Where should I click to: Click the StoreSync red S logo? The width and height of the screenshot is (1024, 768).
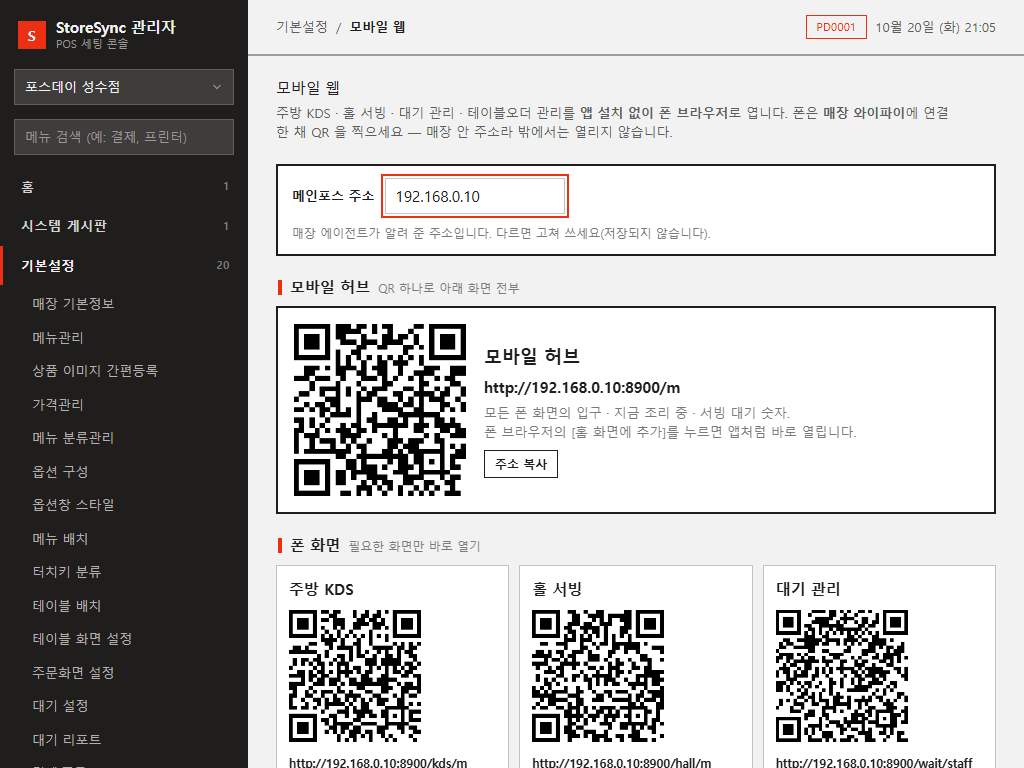point(32,35)
